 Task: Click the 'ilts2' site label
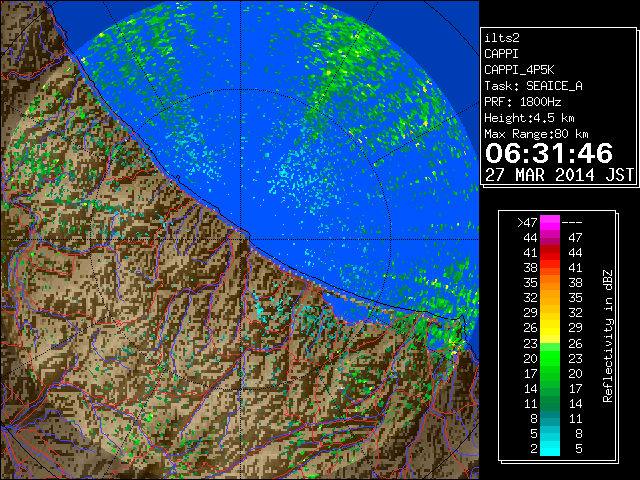(x=502, y=38)
